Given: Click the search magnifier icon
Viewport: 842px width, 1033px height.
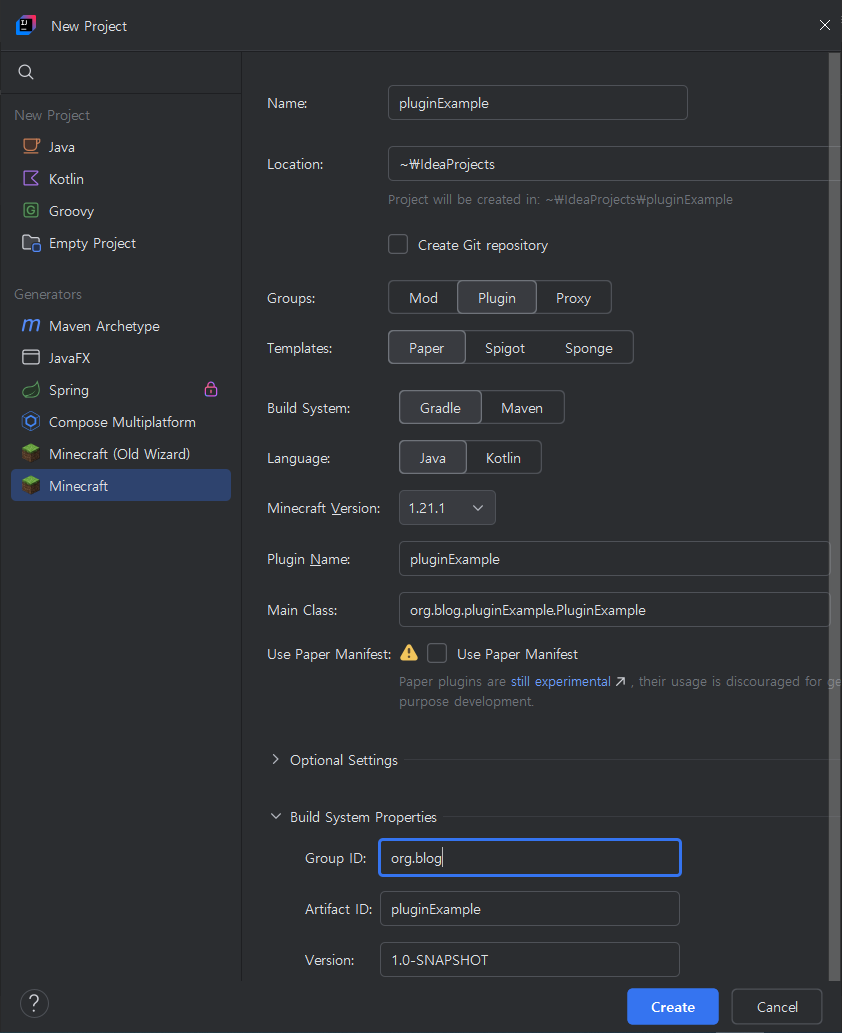Looking at the screenshot, I should pos(26,72).
